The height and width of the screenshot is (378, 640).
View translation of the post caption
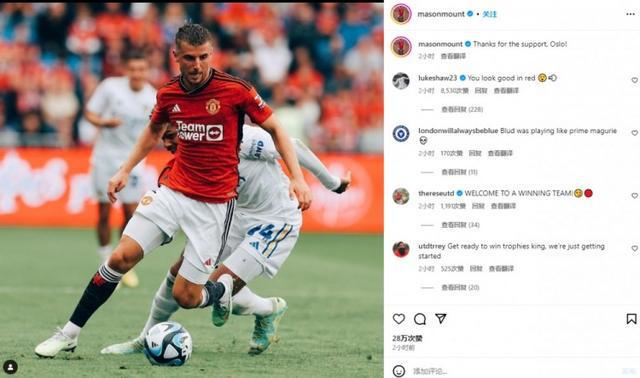tap(453, 56)
